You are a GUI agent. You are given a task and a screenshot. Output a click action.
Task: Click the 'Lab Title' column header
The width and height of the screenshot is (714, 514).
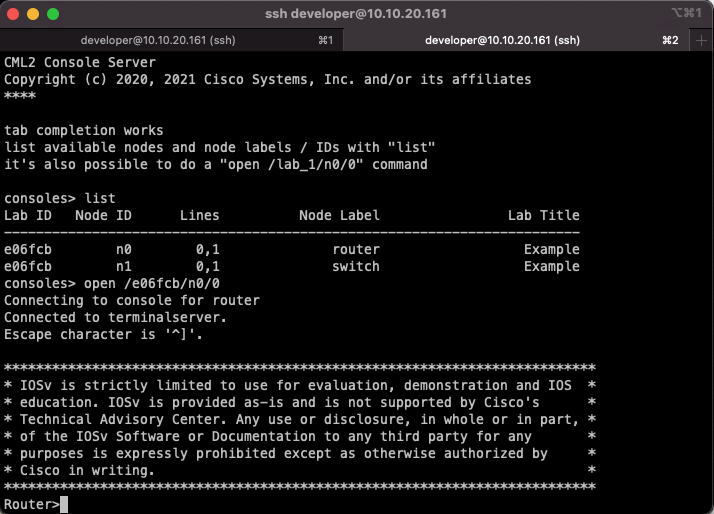[x=544, y=215]
